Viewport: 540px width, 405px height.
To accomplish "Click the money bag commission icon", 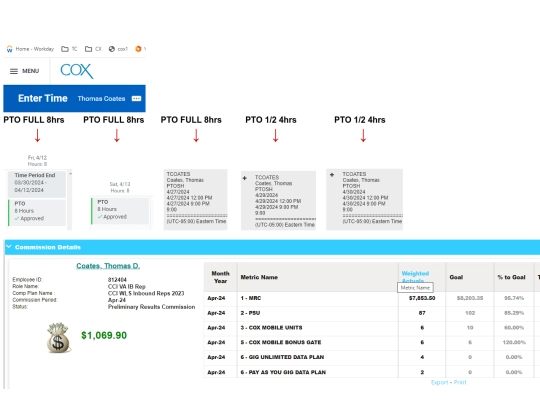I will click(59, 338).
